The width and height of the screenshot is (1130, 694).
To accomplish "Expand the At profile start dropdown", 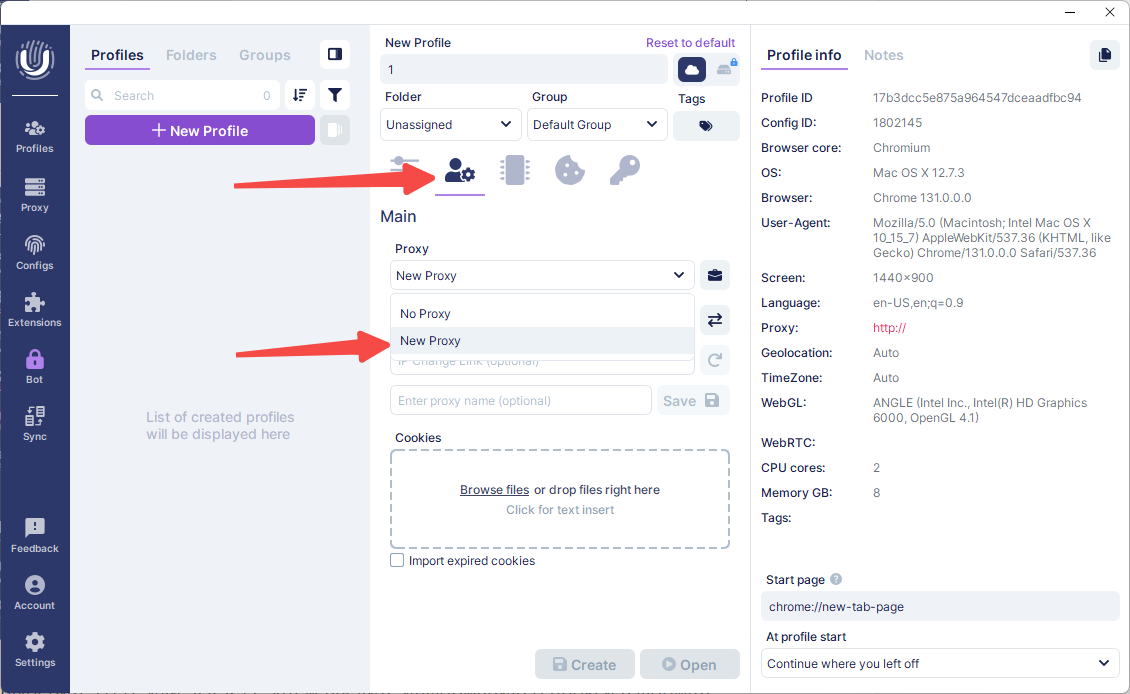I will pos(939,663).
